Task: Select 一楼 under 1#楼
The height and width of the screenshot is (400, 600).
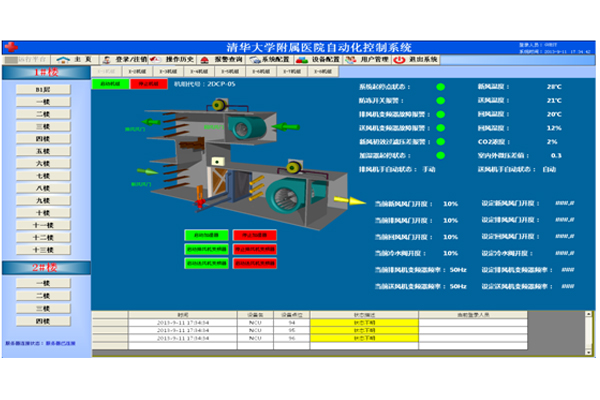Action: 43,102
